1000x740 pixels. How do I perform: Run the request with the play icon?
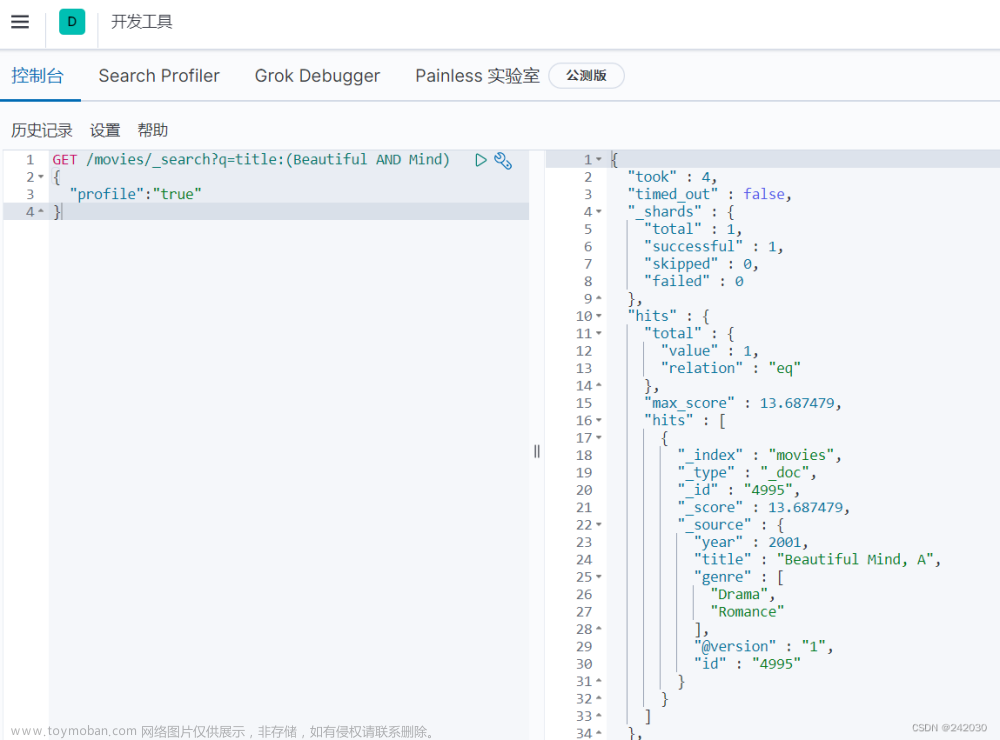481,160
